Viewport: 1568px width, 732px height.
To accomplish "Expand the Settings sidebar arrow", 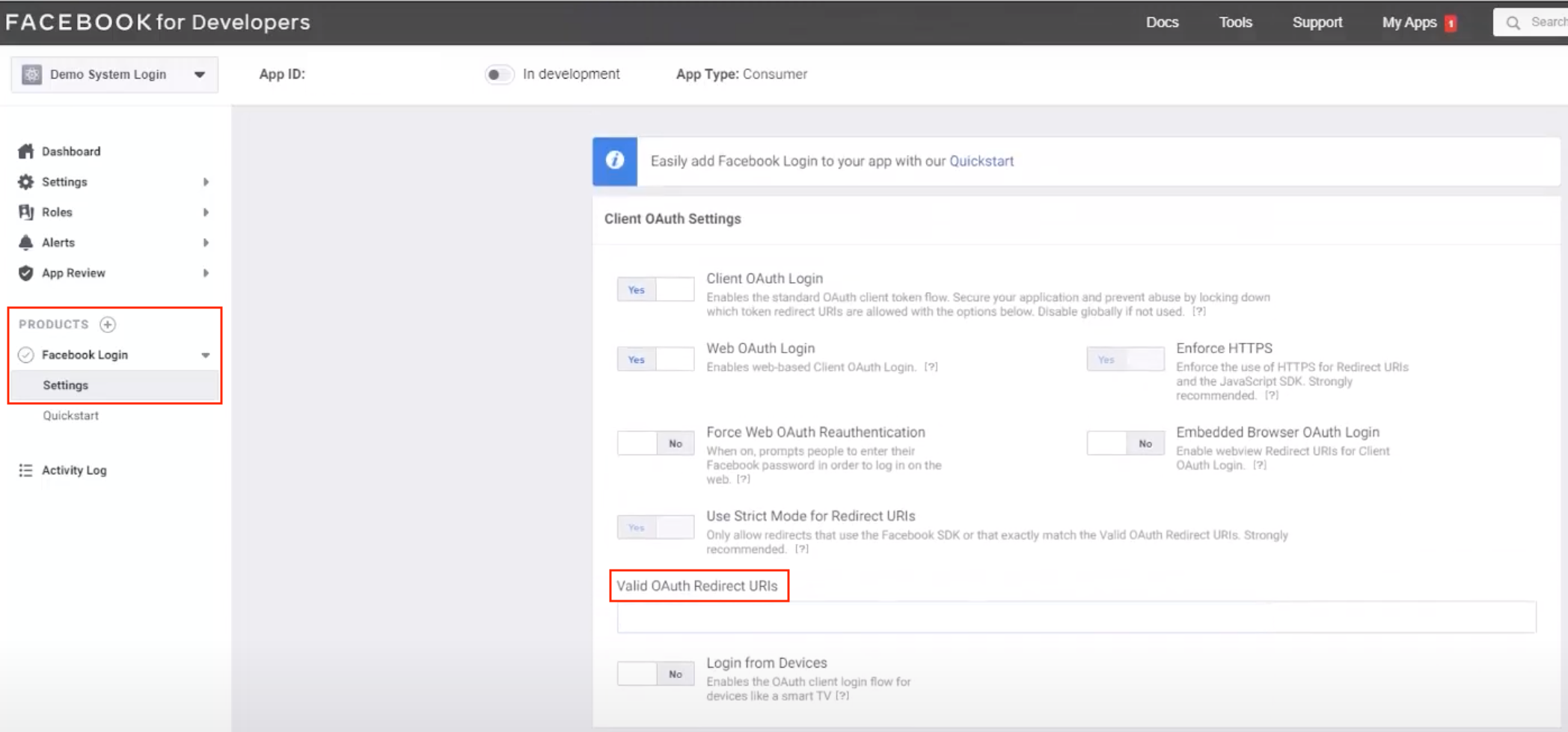I will coord(206,182).
